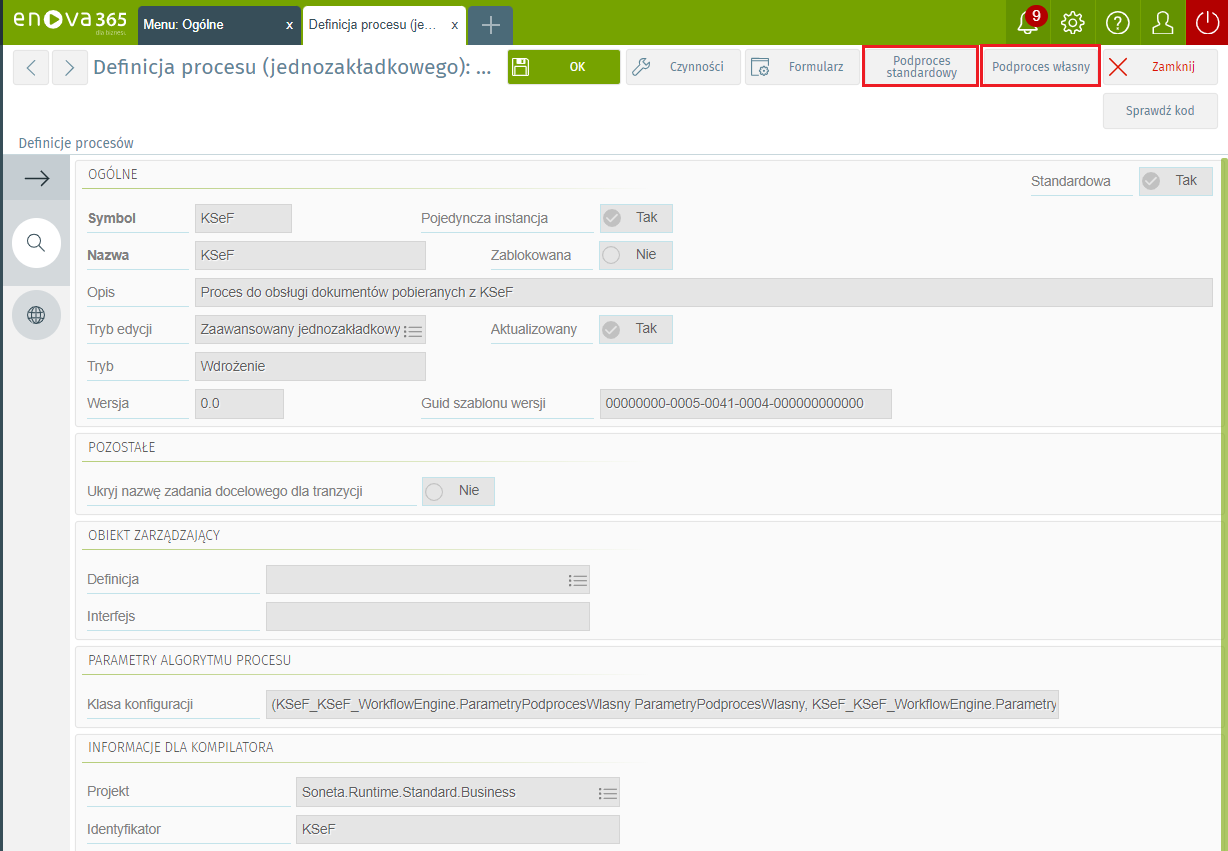Toggle the Zablokowana switch
Image resolution: width=1228 pixels, height=851 pixels.
tap(635, 255)
